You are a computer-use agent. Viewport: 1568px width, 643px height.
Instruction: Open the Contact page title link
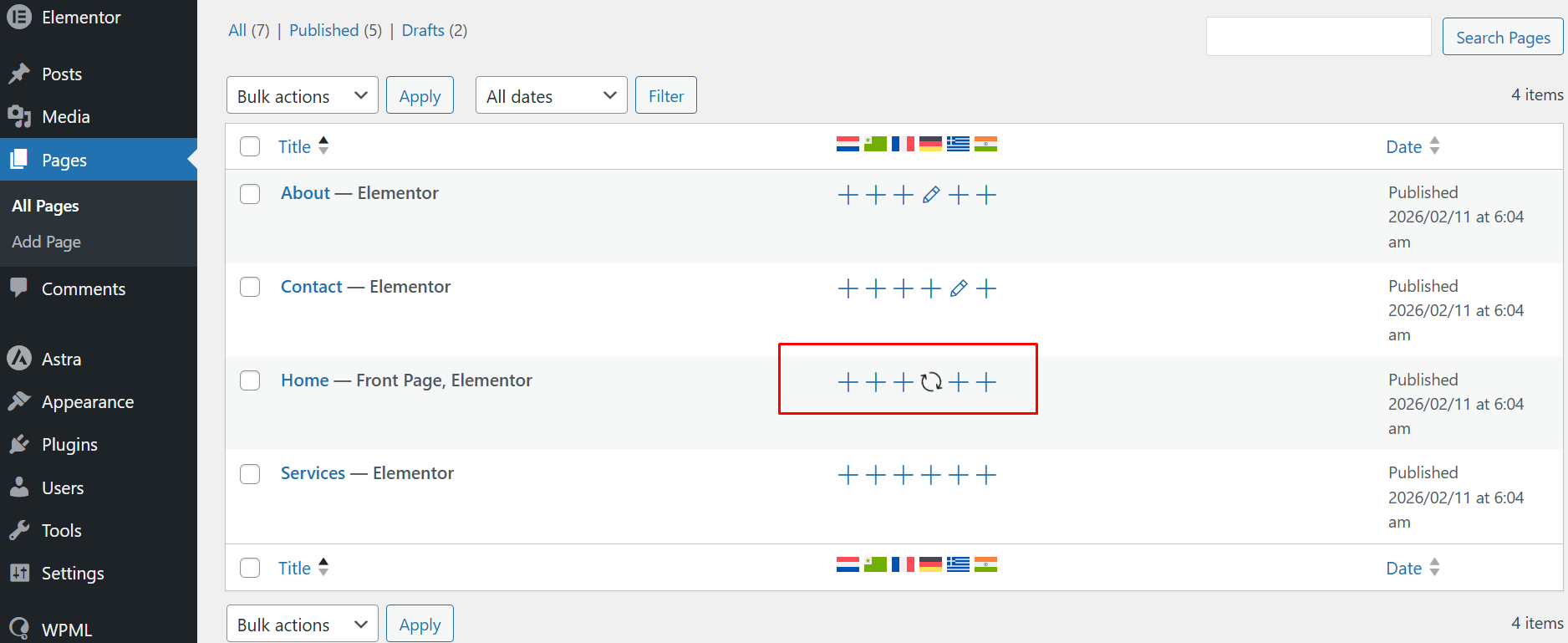(311, 287)
